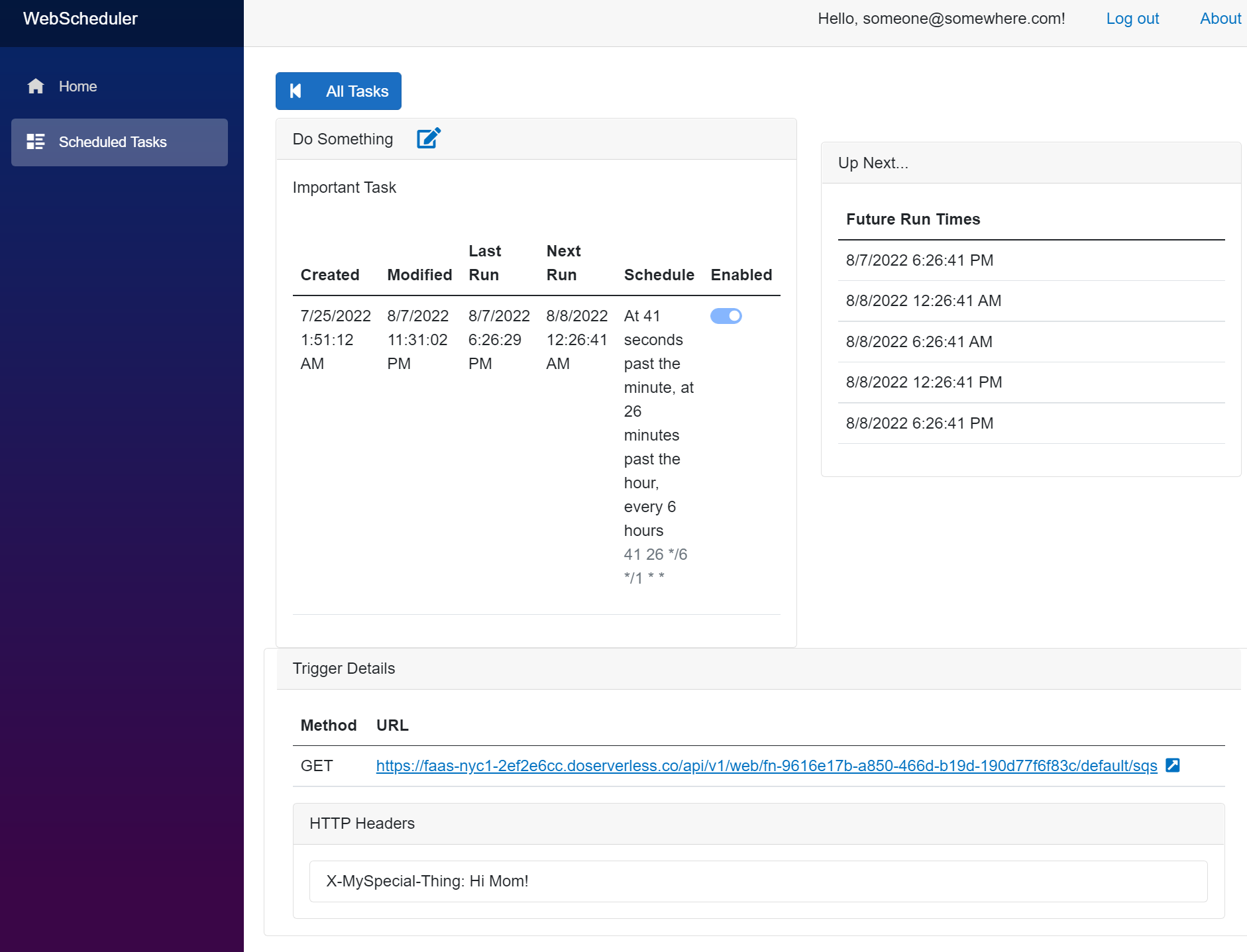Click the back arrow icon on All Tasks
Image resolution: width=1247 pixels, height=952 pixels.
296,91
